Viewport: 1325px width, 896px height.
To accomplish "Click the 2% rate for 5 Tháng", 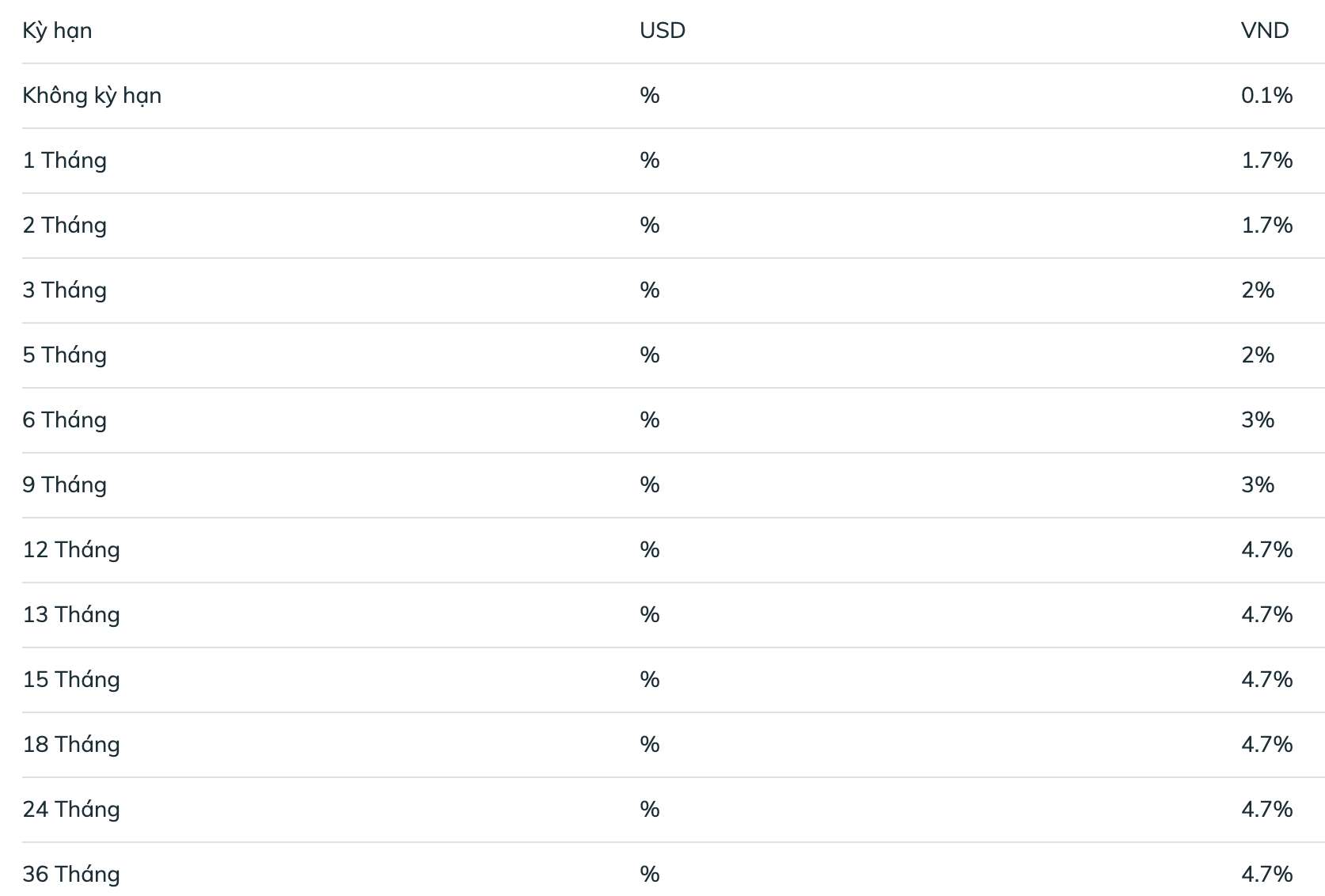I will (1258, 355).
